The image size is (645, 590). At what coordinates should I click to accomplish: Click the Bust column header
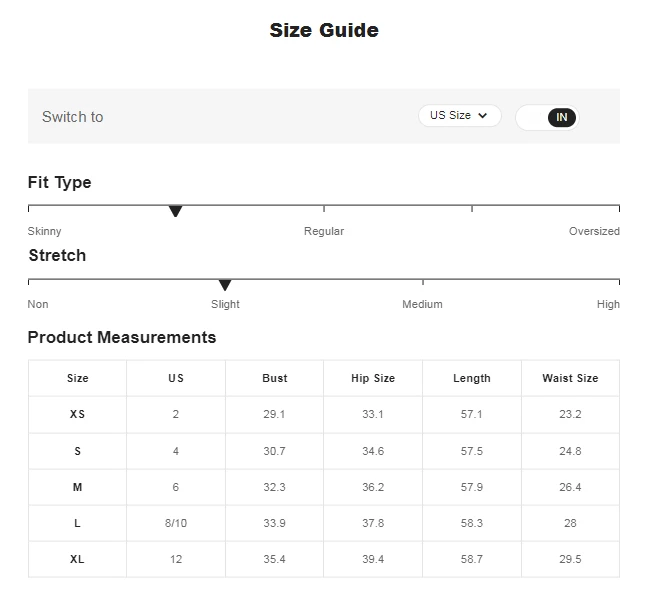pyautogui.click(x=275, y=378)
